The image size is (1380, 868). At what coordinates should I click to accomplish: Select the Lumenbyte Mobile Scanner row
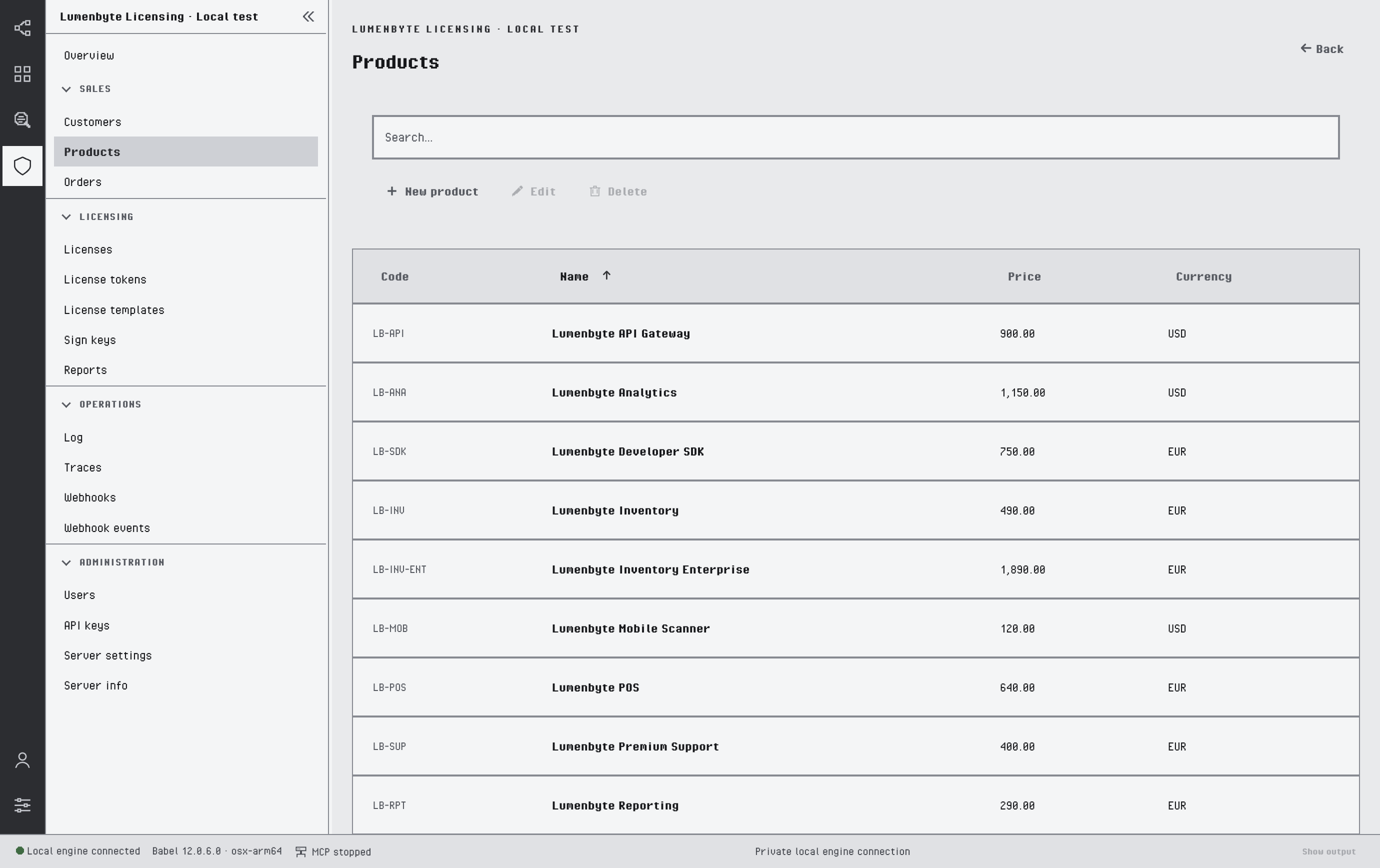click(x=855, y=628)
